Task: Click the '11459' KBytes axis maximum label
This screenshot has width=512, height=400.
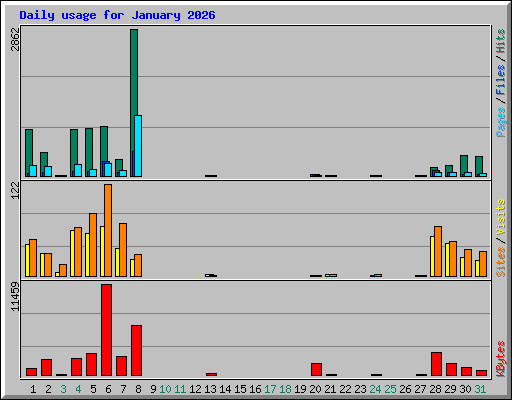Action: [15, 296]
